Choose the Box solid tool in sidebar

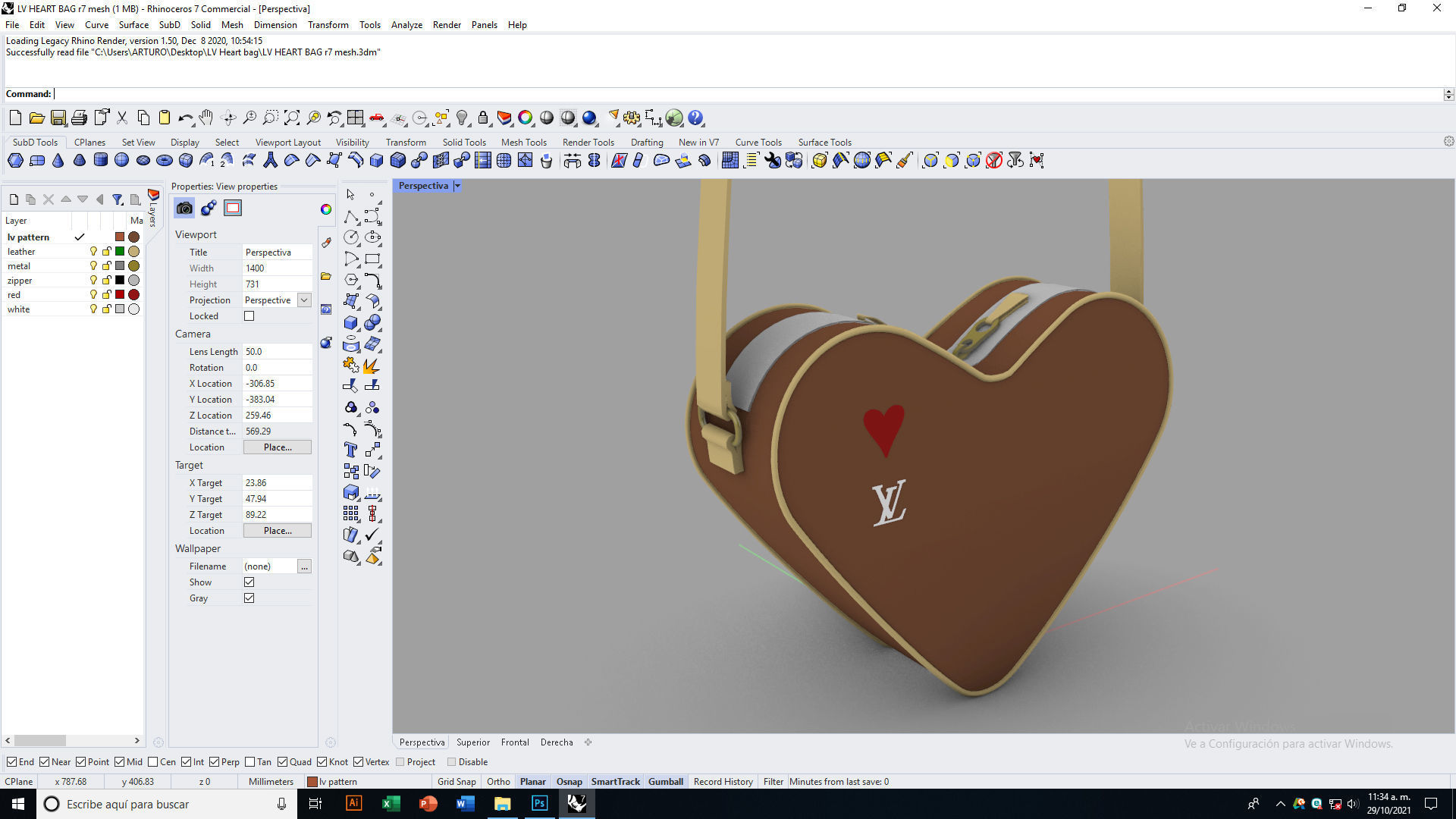pos(350,322)
